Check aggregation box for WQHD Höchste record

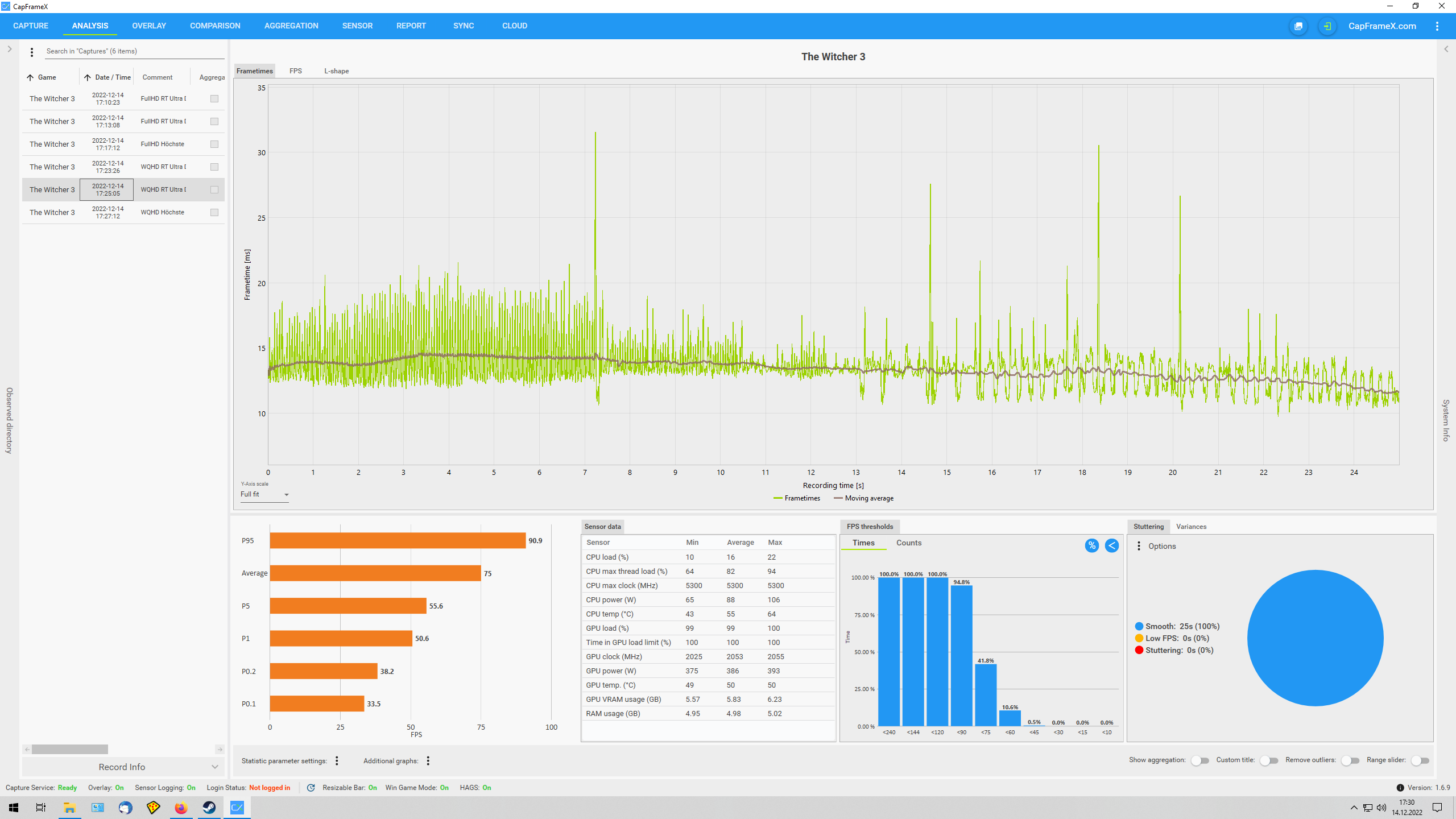click(214, 212)
